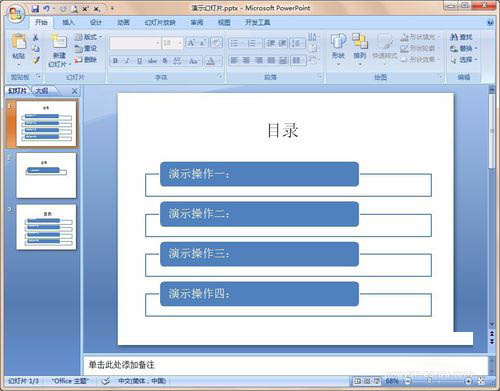Toggle italic formatting

(x=127, y=61)
